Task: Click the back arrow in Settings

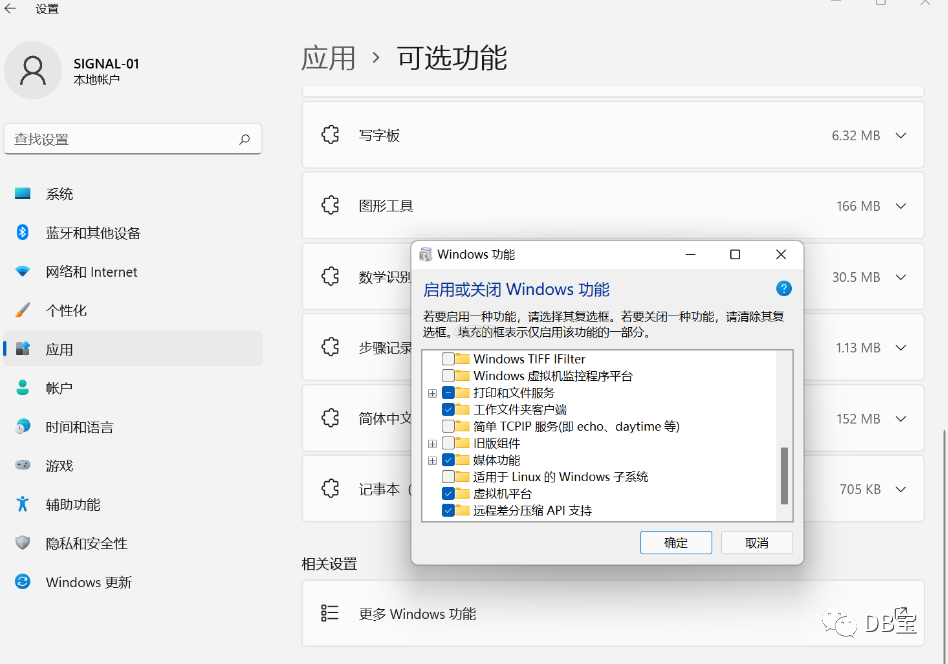Action: point(10,8)
